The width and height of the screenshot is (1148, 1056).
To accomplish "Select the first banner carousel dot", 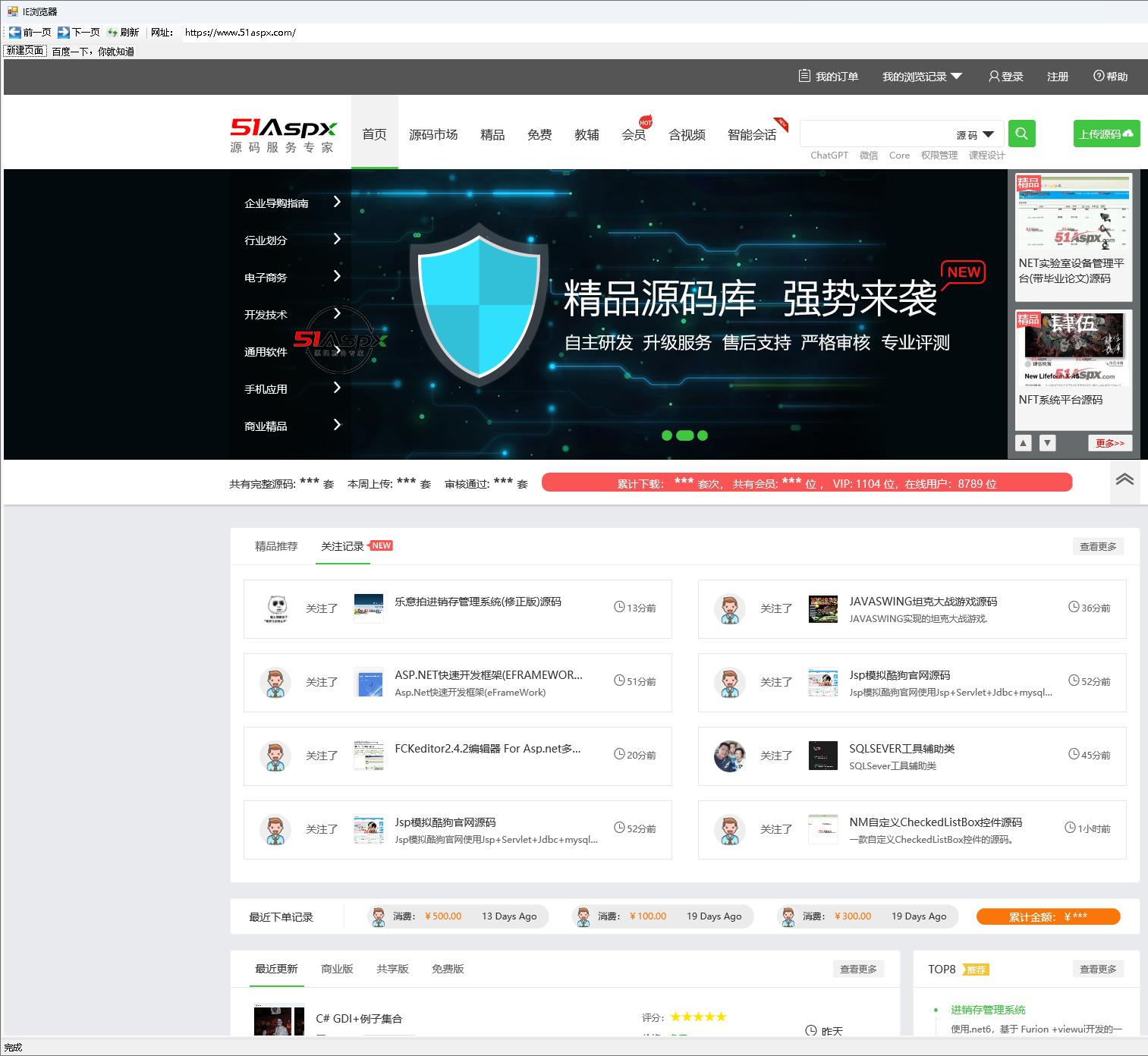I will click(x=666, y=435).
